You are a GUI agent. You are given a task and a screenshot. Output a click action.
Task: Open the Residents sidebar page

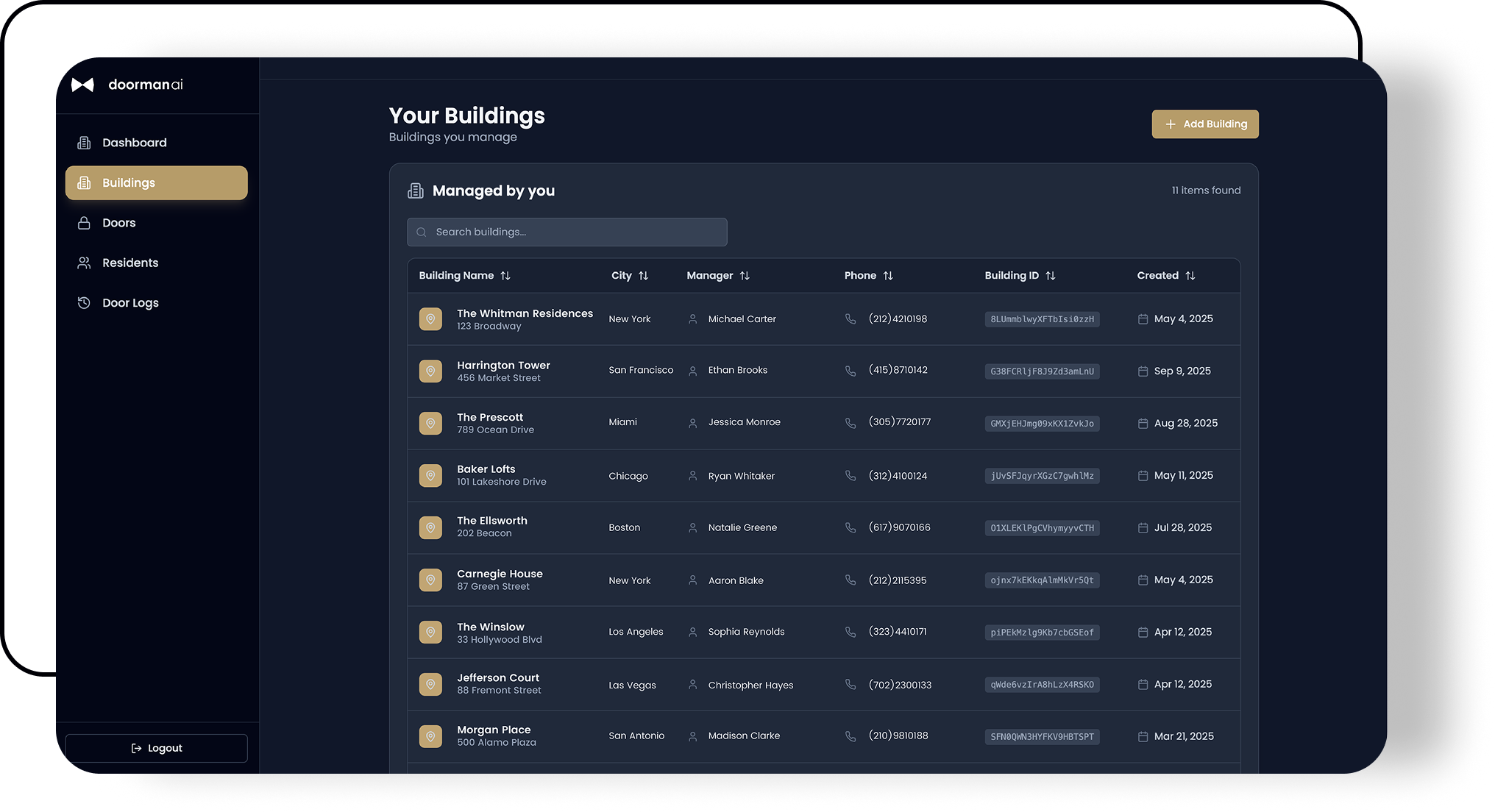[x=129, y=263]
